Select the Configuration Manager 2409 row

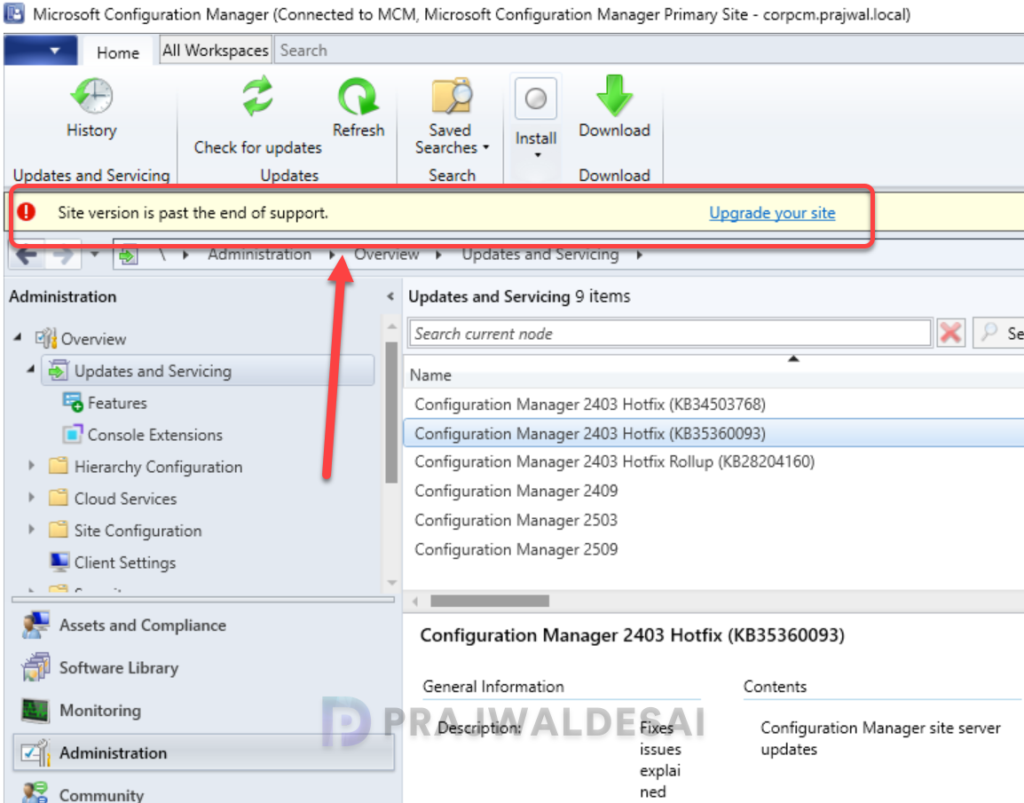click(516, 491)
